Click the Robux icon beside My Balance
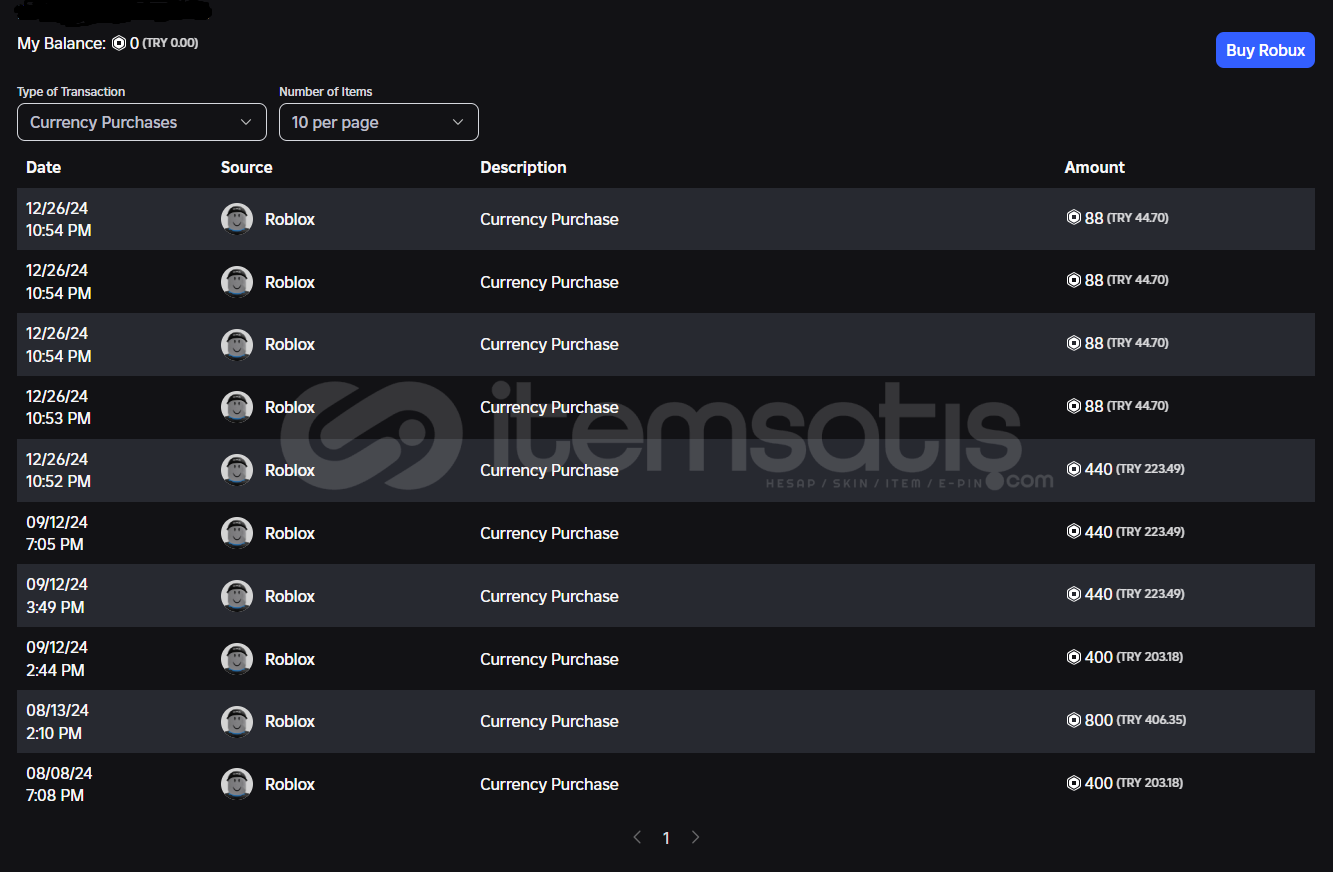Viewport: 1333px width, 872px height. pyautogui.click(x=119, y=44)
